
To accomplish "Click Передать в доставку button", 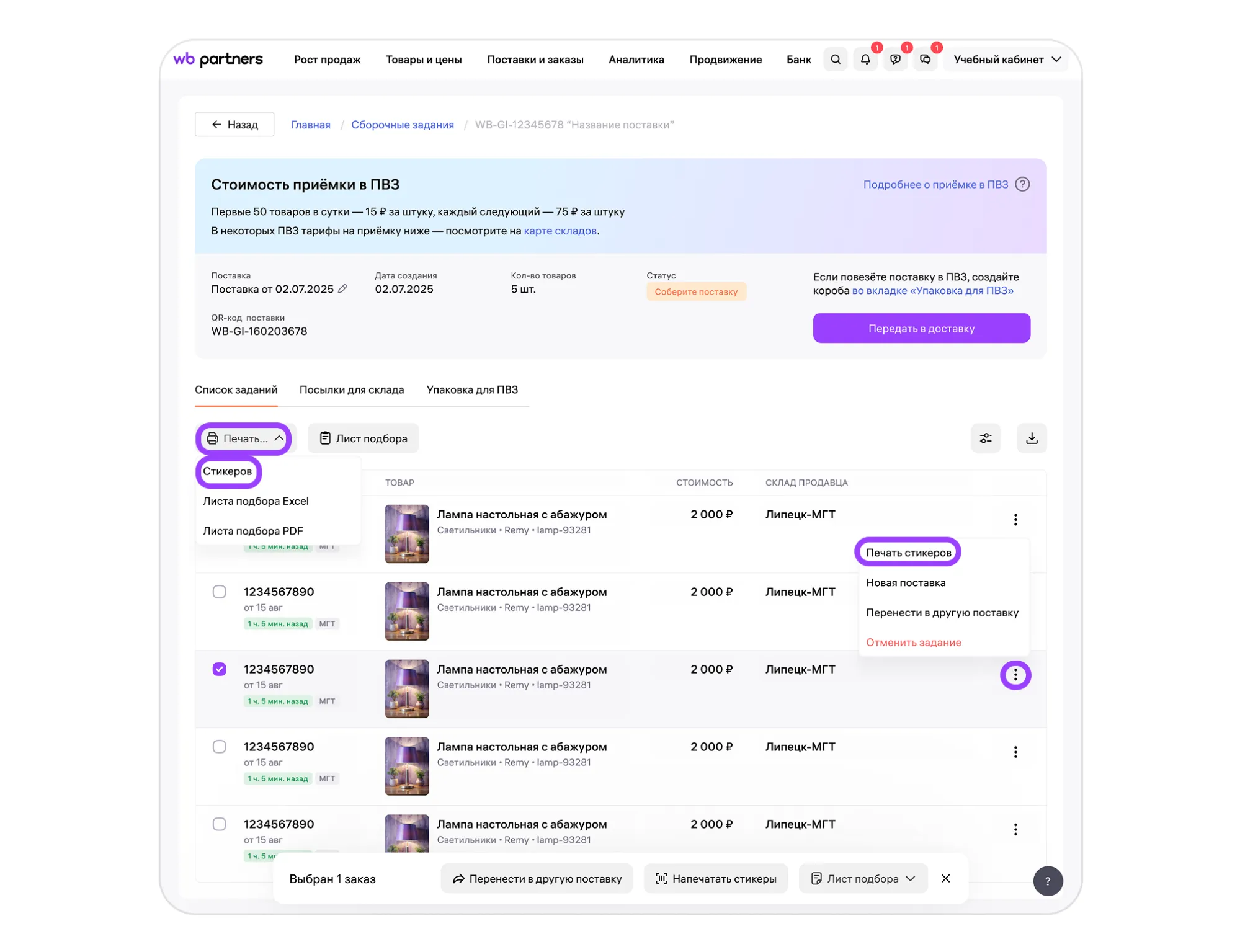I will 921,328.
